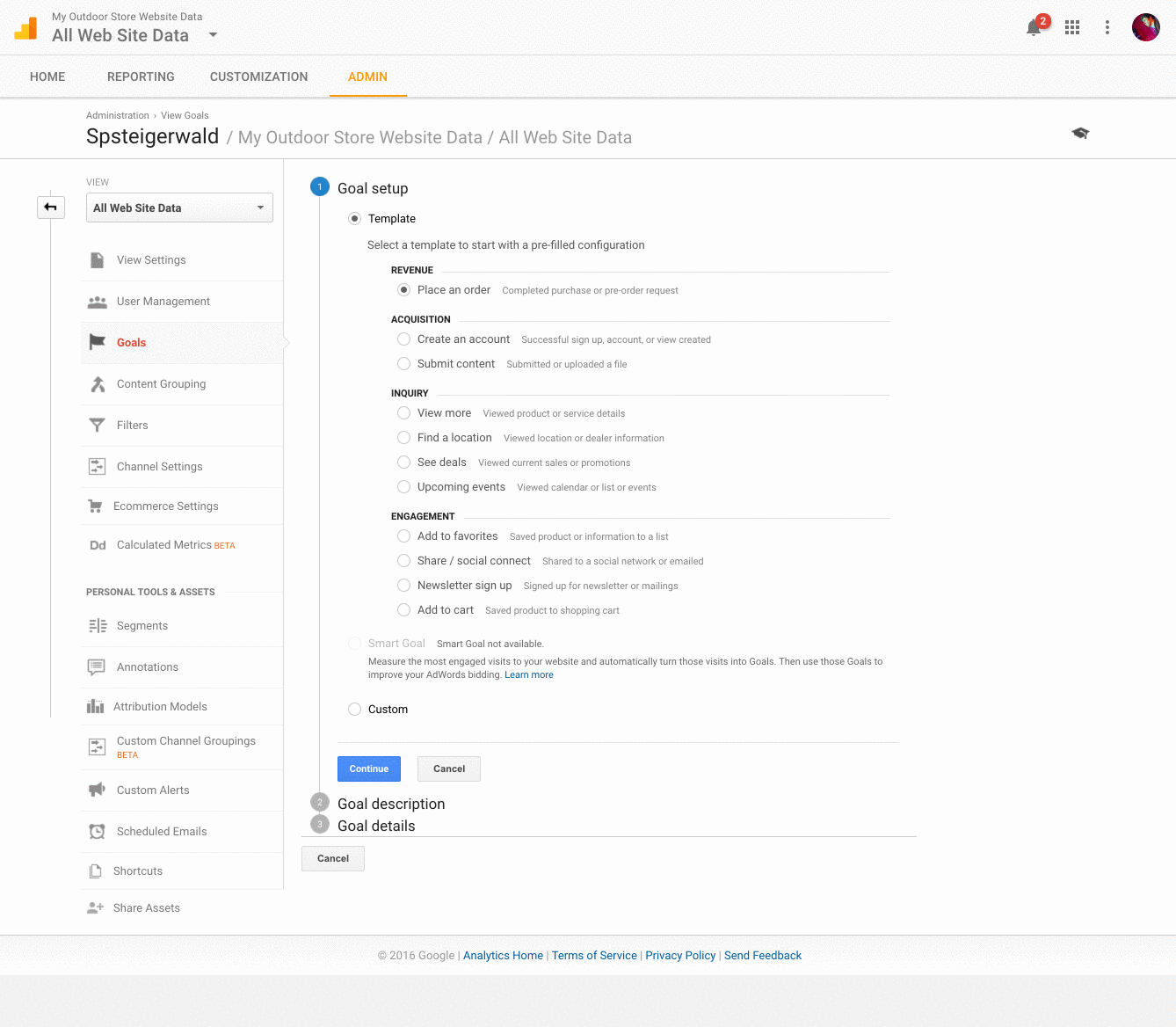
Task: Click the Segments icon
Action: pos(98,626)
